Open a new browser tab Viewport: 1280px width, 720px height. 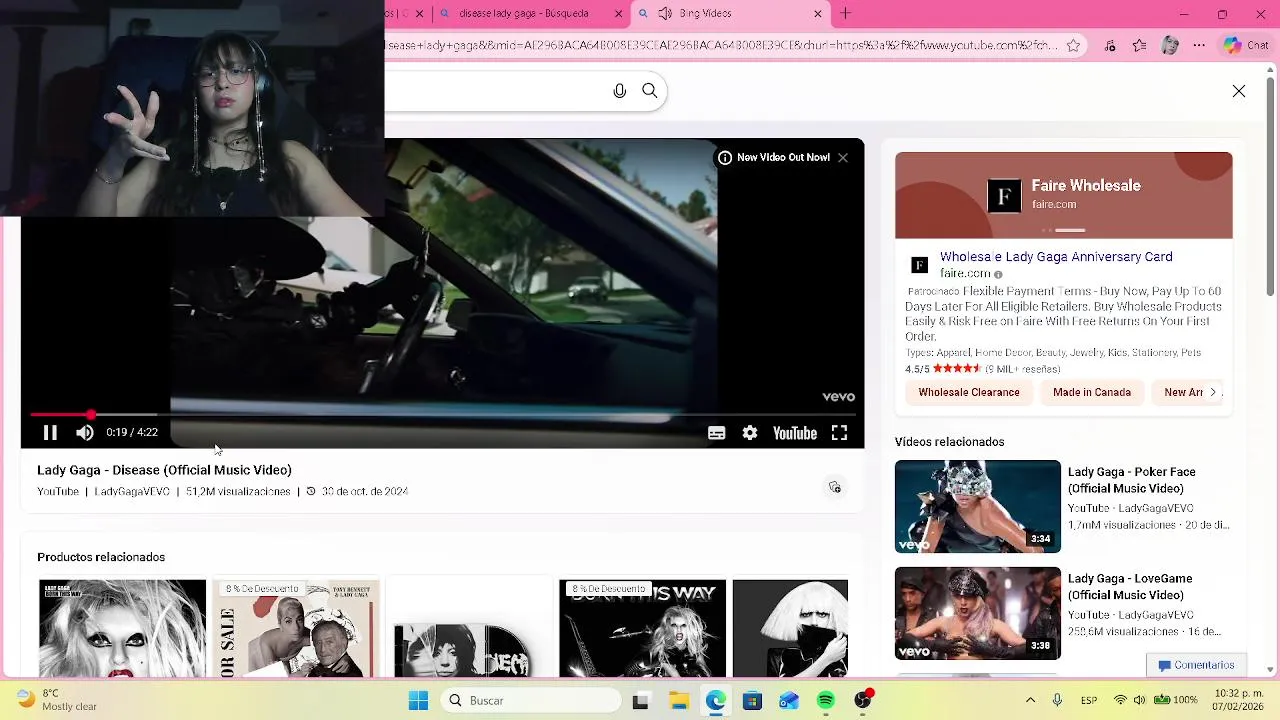tap(846, 14)
